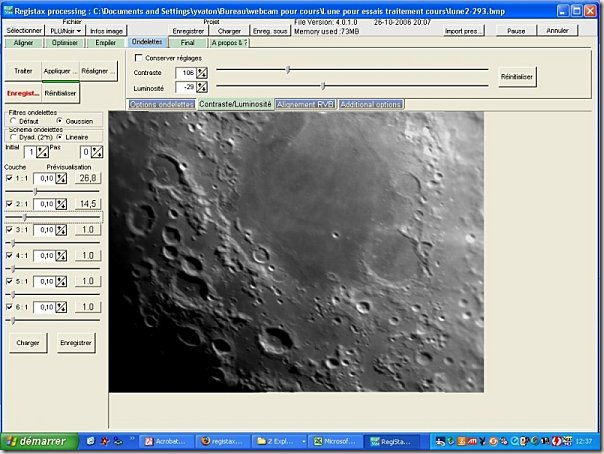The image size is (604, 454).
Task: Click the layer 1:1 preview value 26,8
Action: pyautogui.click(x=88, y=178)
